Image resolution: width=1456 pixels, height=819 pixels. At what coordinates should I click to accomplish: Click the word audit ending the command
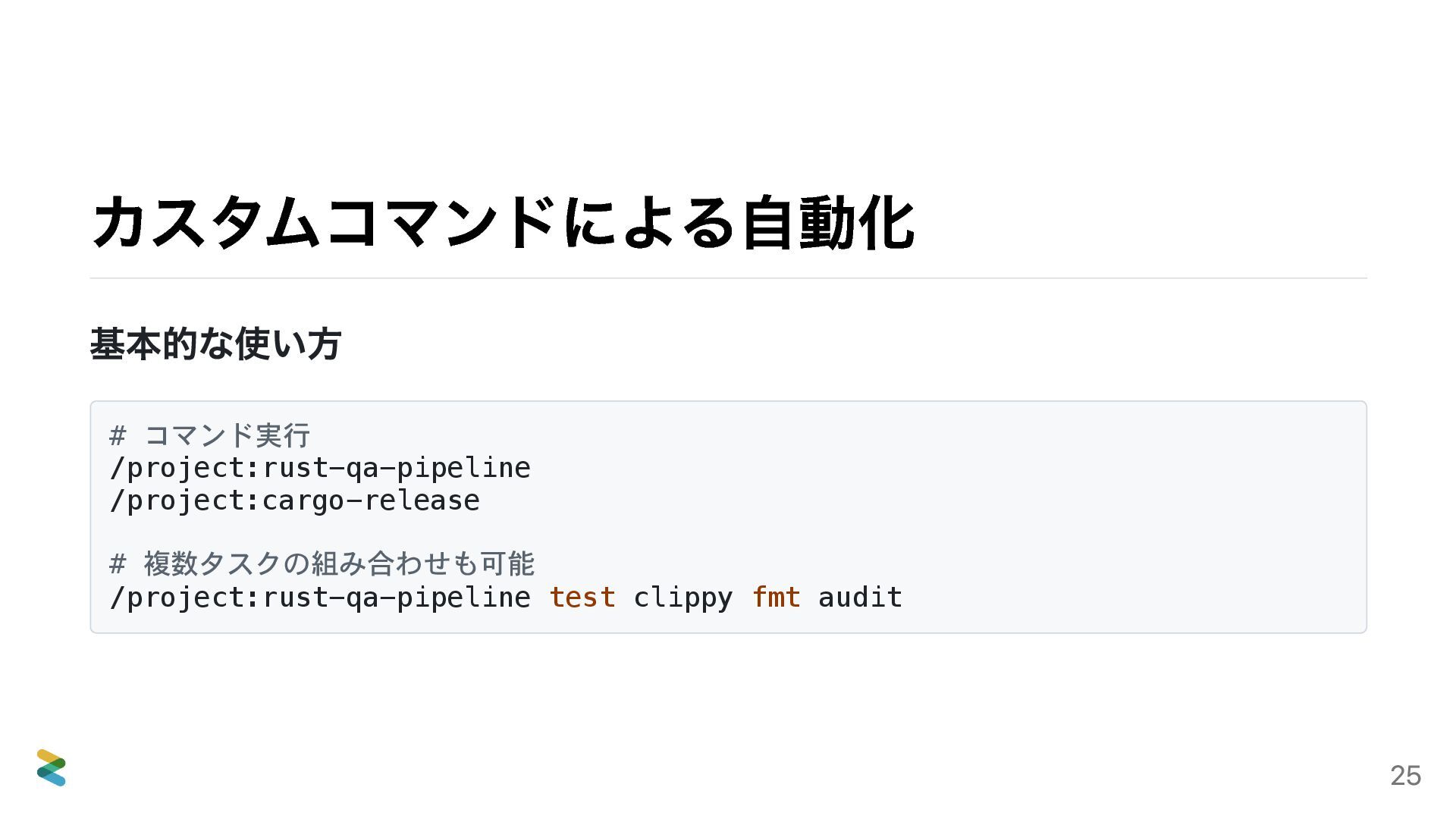click(860, 597)
